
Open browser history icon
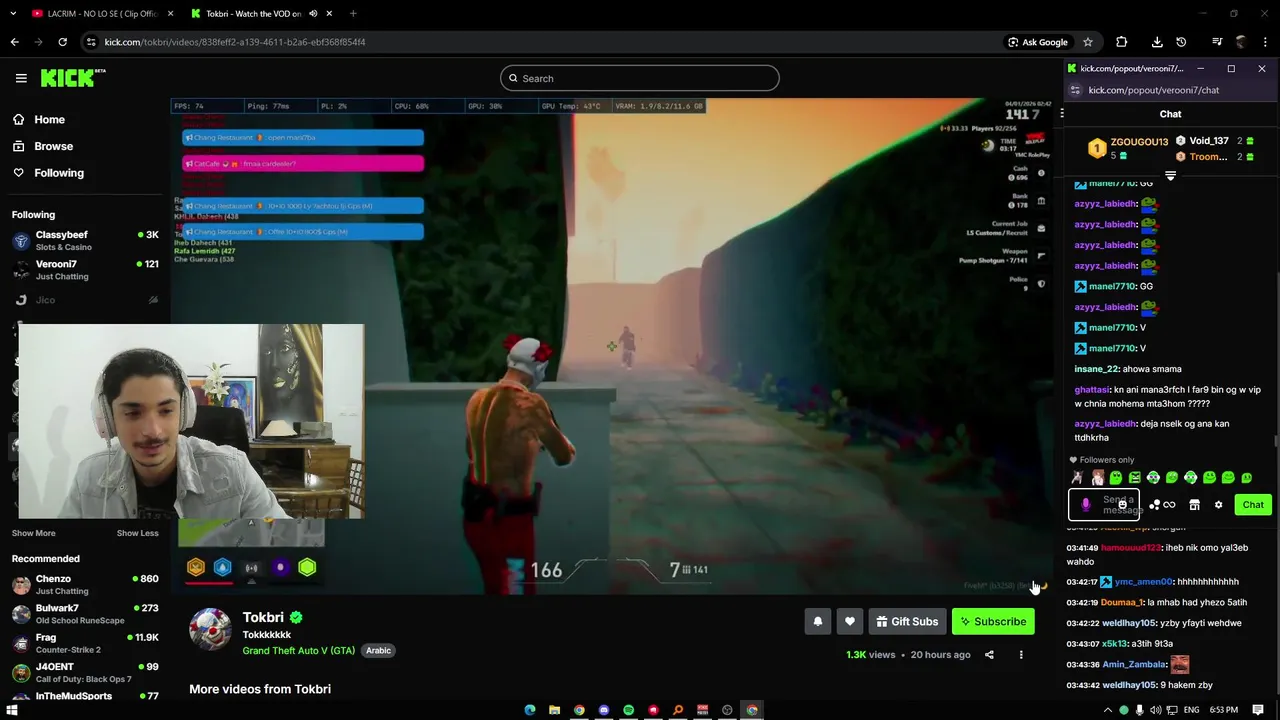(x=1181, y=42)
